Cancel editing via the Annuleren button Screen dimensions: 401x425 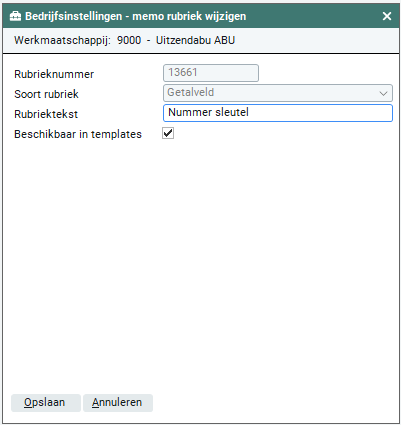pos(118,403)
